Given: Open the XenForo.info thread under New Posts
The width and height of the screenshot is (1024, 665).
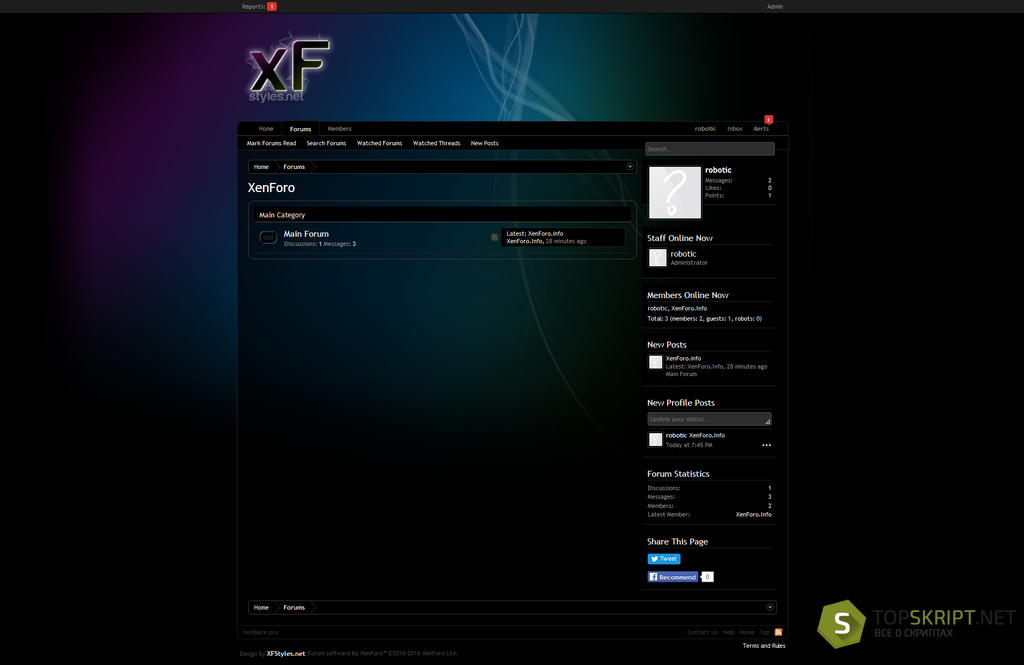Looking at the screenshot, I should (x=683, y=358).
